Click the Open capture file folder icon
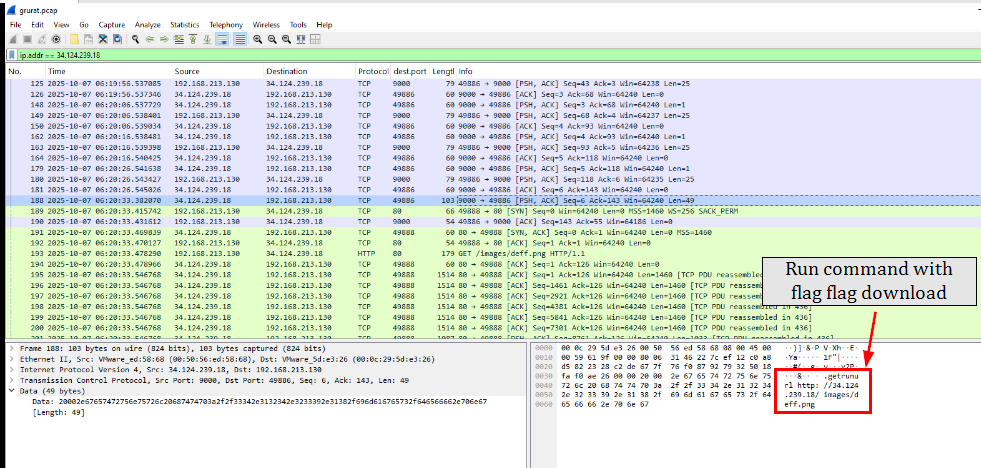This screenshot has height=468, width=981. pyautogui.click(x=74, y=39)
